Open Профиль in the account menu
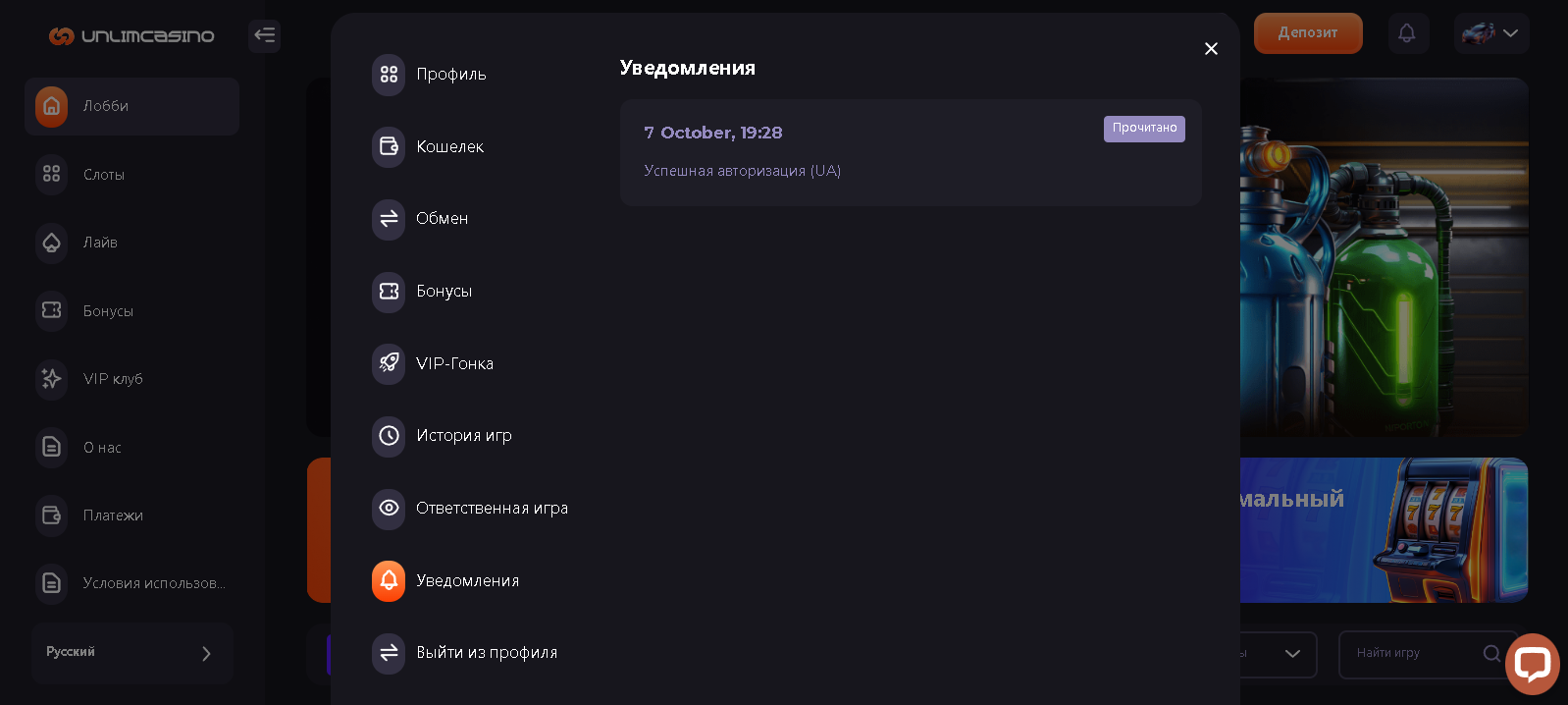 coord(450,75)
